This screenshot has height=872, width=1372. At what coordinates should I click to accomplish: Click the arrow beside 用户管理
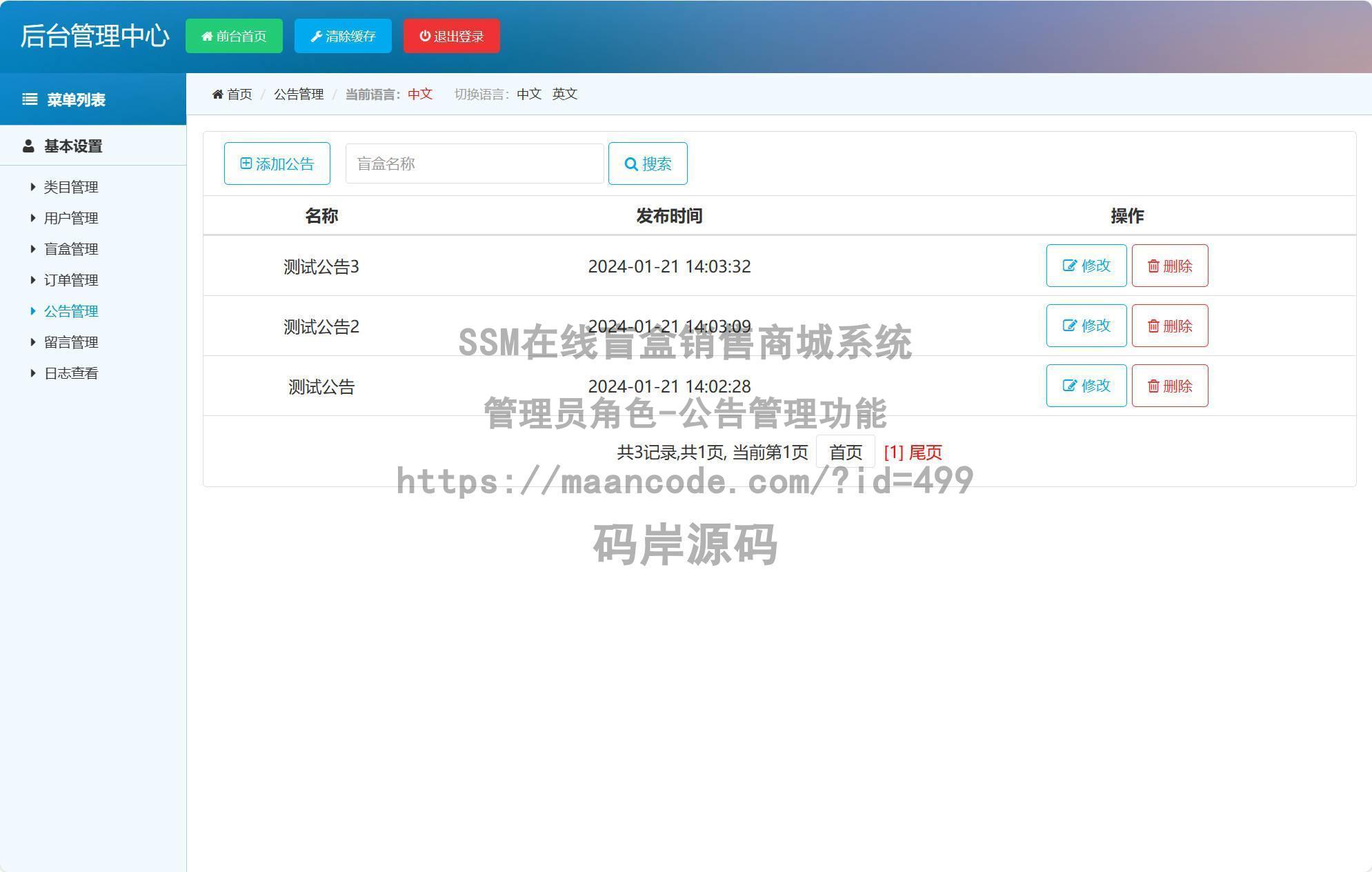coord(33,217)
